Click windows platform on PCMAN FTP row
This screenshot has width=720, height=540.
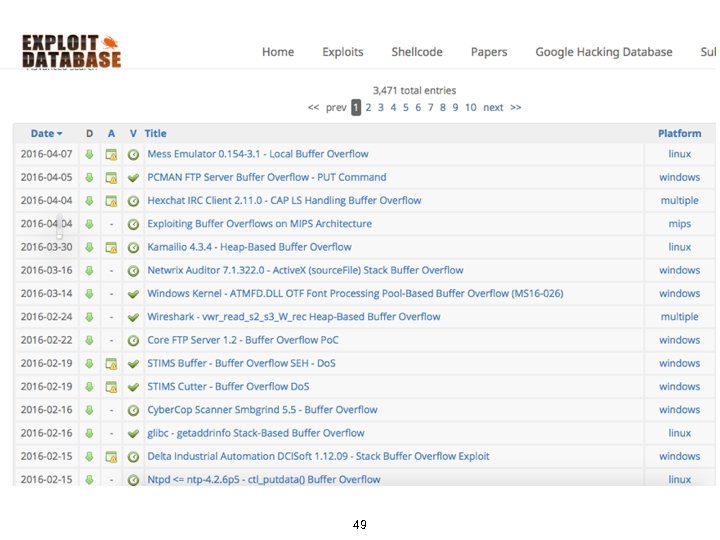tap(680, 177)
